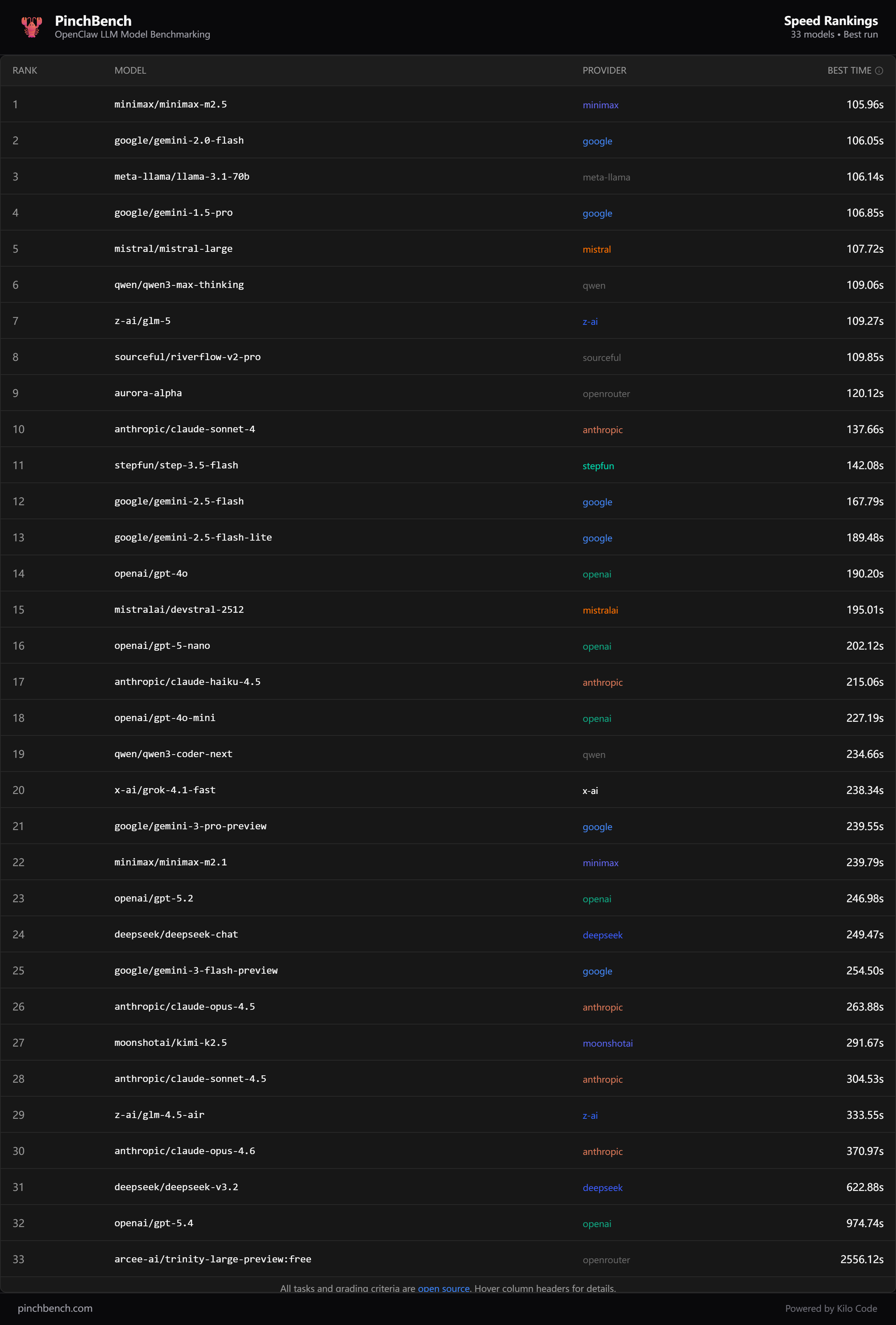Click the PinchBench title text
The height and width of the screenshot is (1325, 896).
coord(93,21)
